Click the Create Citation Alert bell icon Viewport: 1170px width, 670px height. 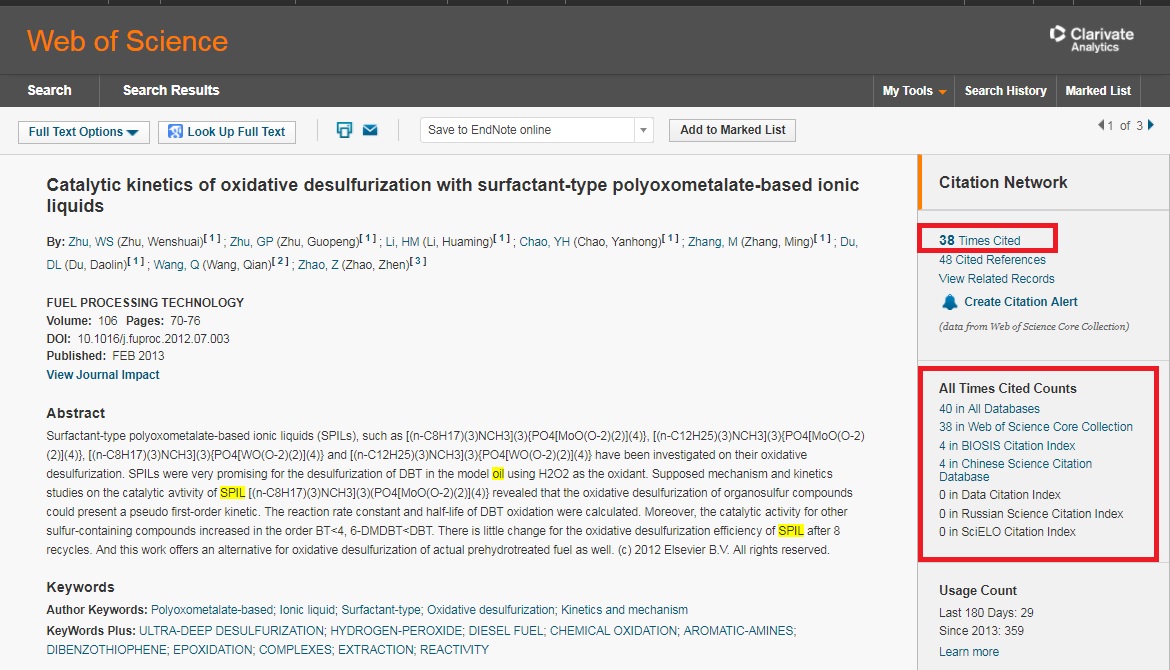pyautogui.click(x=950, y=302)
